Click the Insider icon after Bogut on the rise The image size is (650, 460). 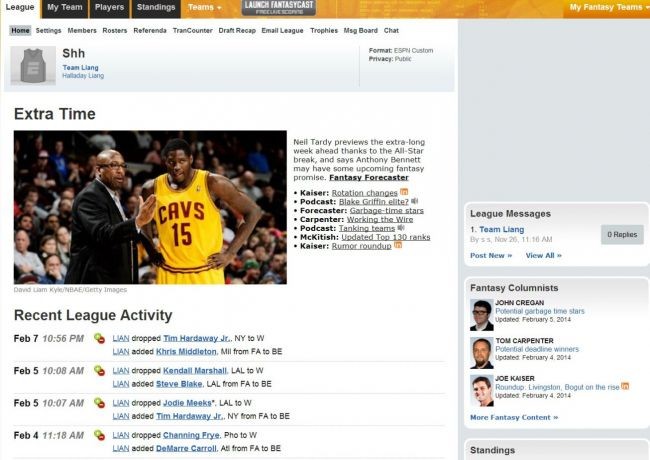pyautogui.click(x=625, y=386)
